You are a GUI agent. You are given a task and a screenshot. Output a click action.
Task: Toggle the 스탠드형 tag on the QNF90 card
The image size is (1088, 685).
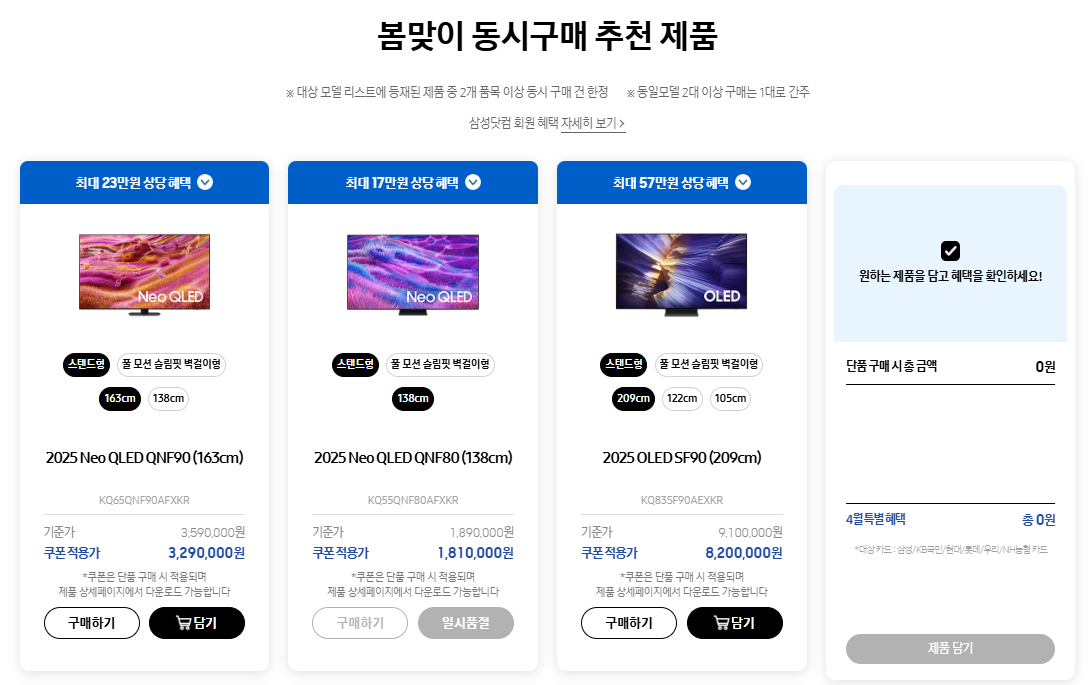tap(86, 364)
